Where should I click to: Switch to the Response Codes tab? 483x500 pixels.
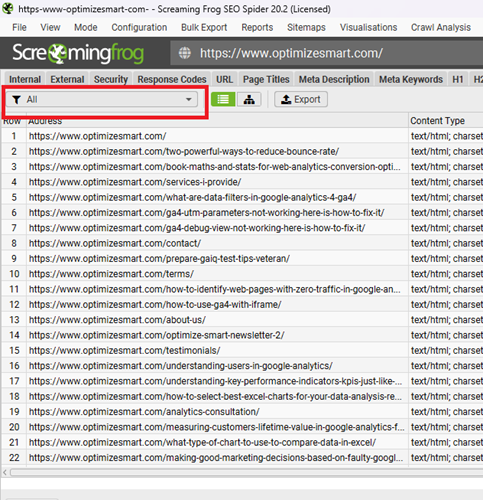coord(172,79)
